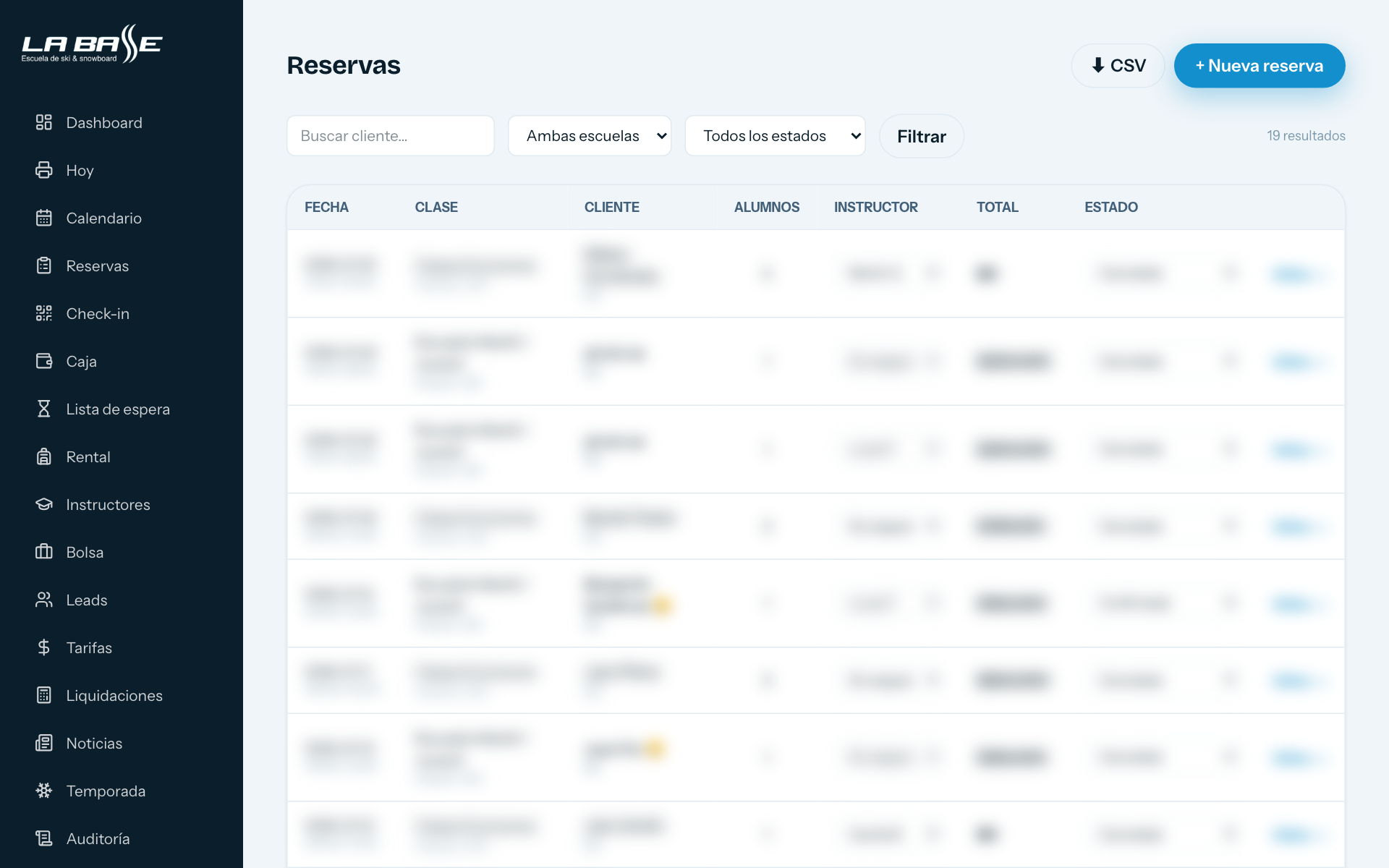Viewport: 1389px width, 868px height.
Task: Click the Leads people icon
Action: (x=44, y=600)
